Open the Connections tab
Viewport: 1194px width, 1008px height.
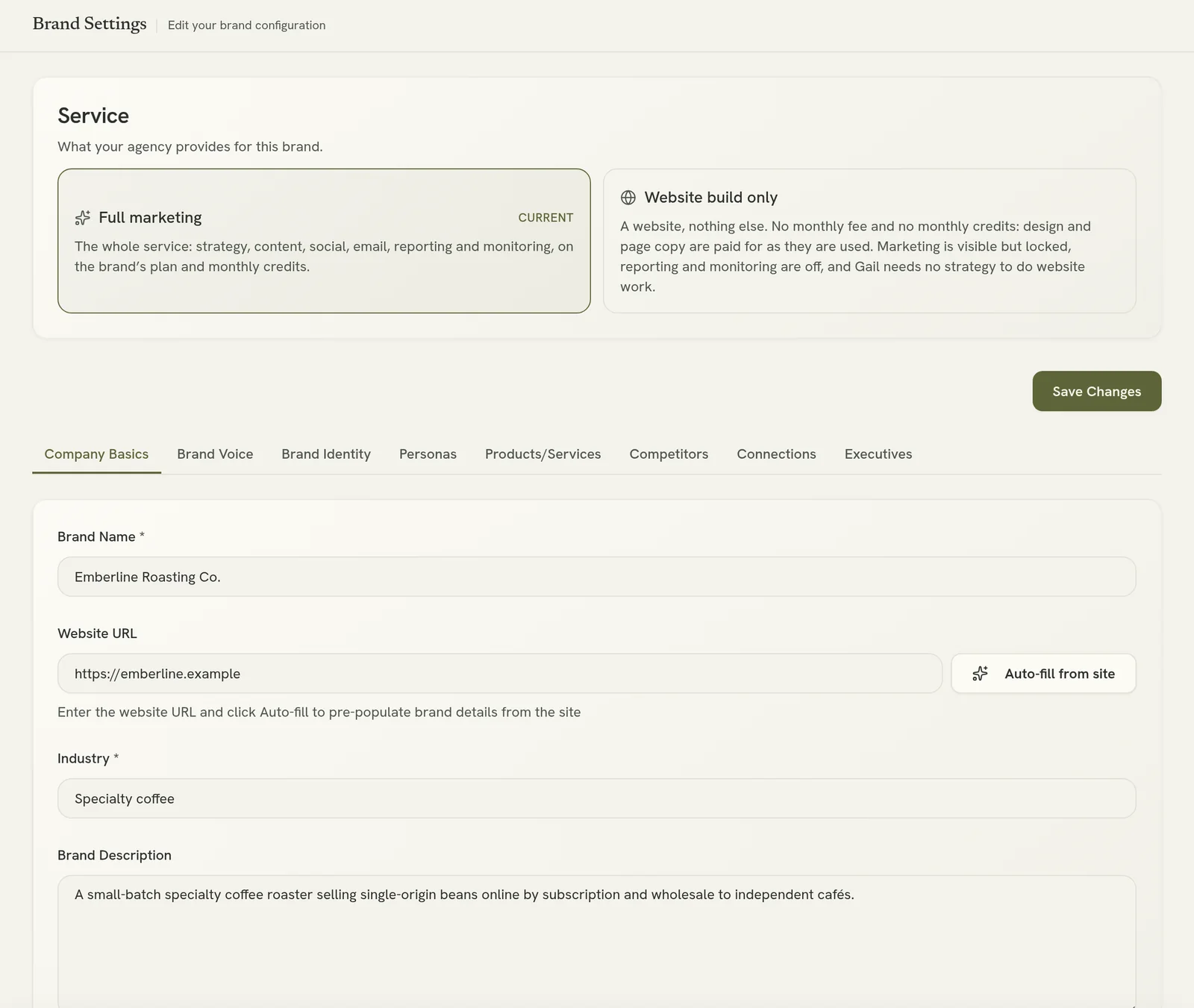(x=776, y=454)
